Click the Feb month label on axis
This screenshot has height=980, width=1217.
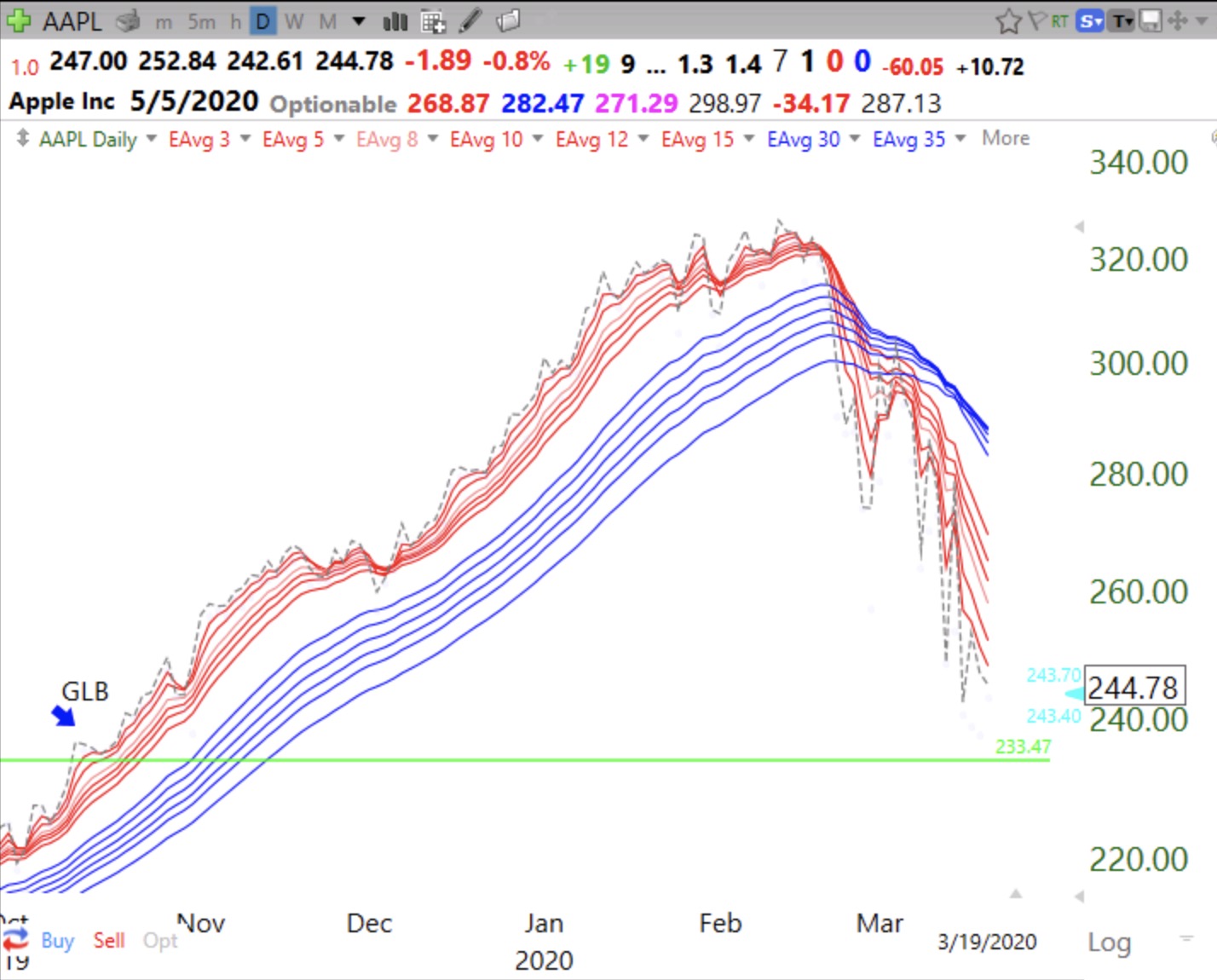pyautogui.click(x=720, y=923)
